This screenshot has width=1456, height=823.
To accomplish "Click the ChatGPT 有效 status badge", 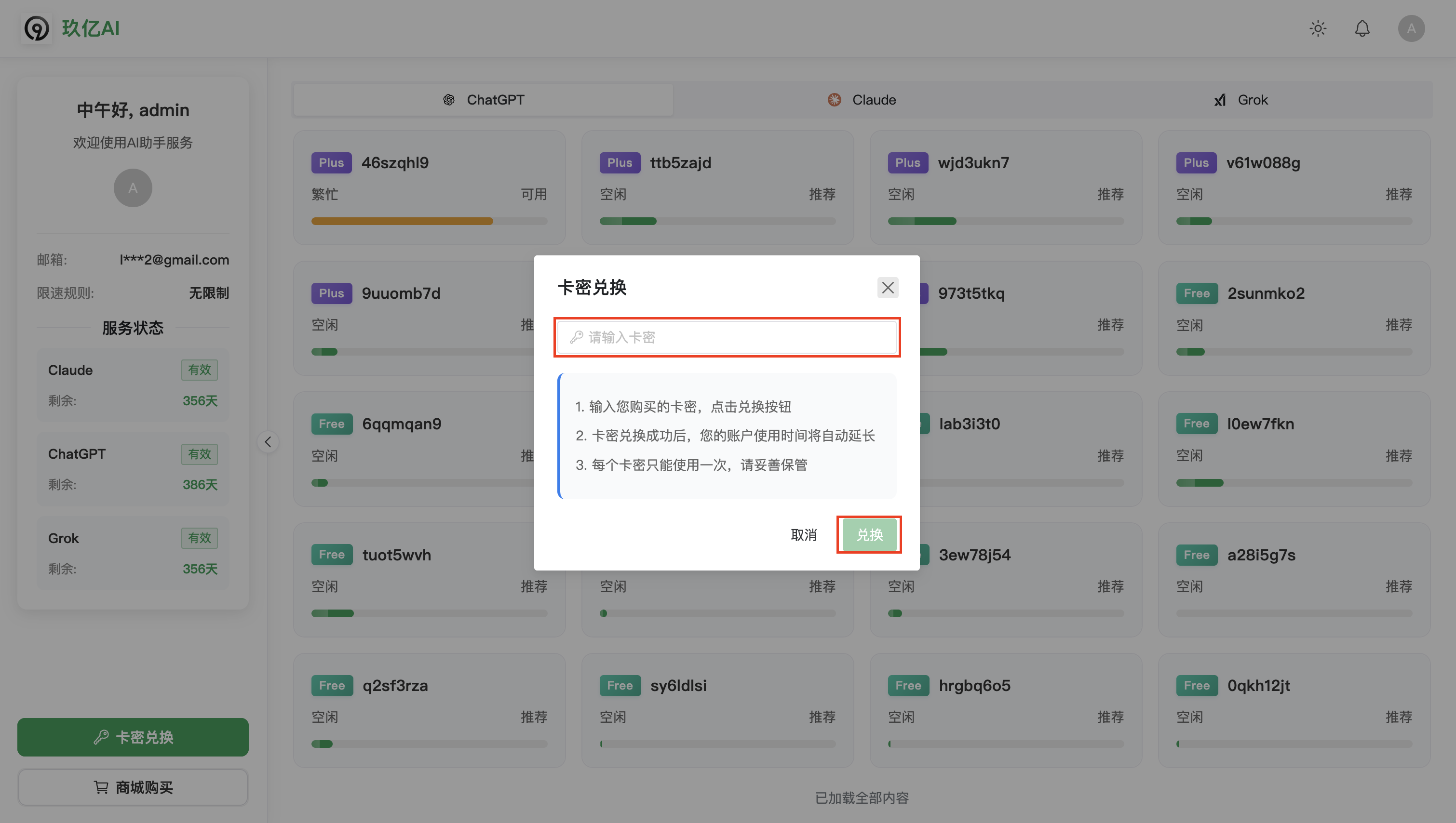I will click(x=200, y=454).
